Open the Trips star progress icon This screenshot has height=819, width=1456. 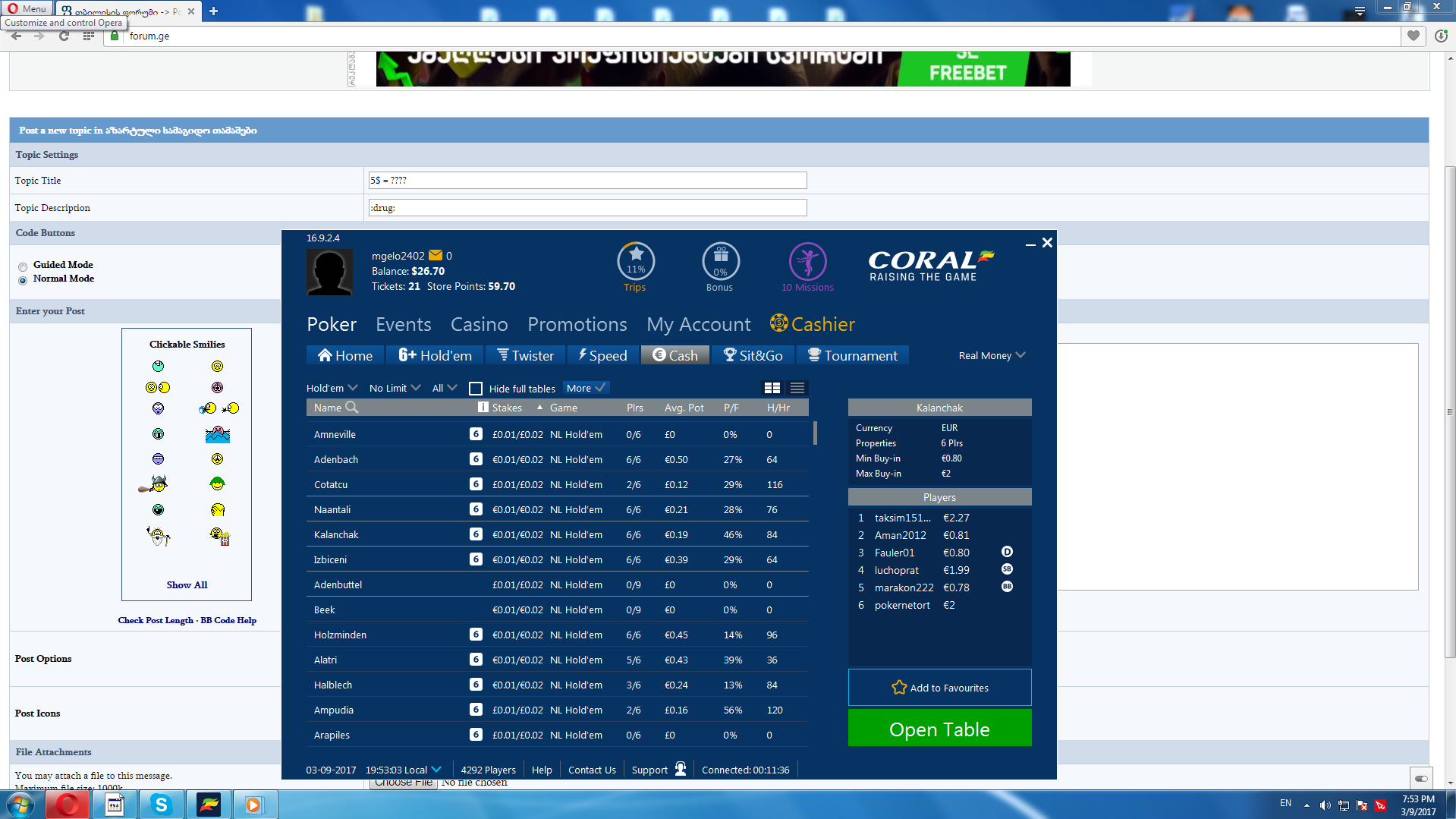(636, 261)
